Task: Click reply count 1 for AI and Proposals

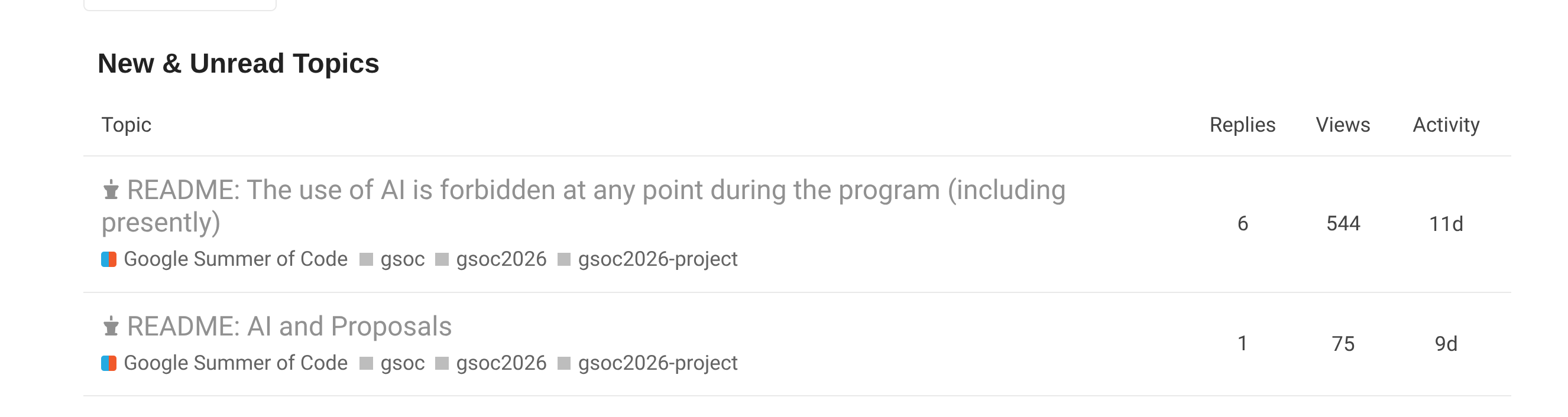Action: [1242, 344]
